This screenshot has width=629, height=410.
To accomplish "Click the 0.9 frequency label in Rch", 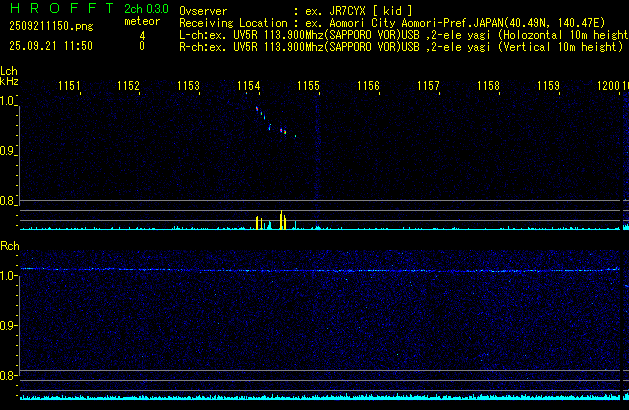I will pos(8,326).
